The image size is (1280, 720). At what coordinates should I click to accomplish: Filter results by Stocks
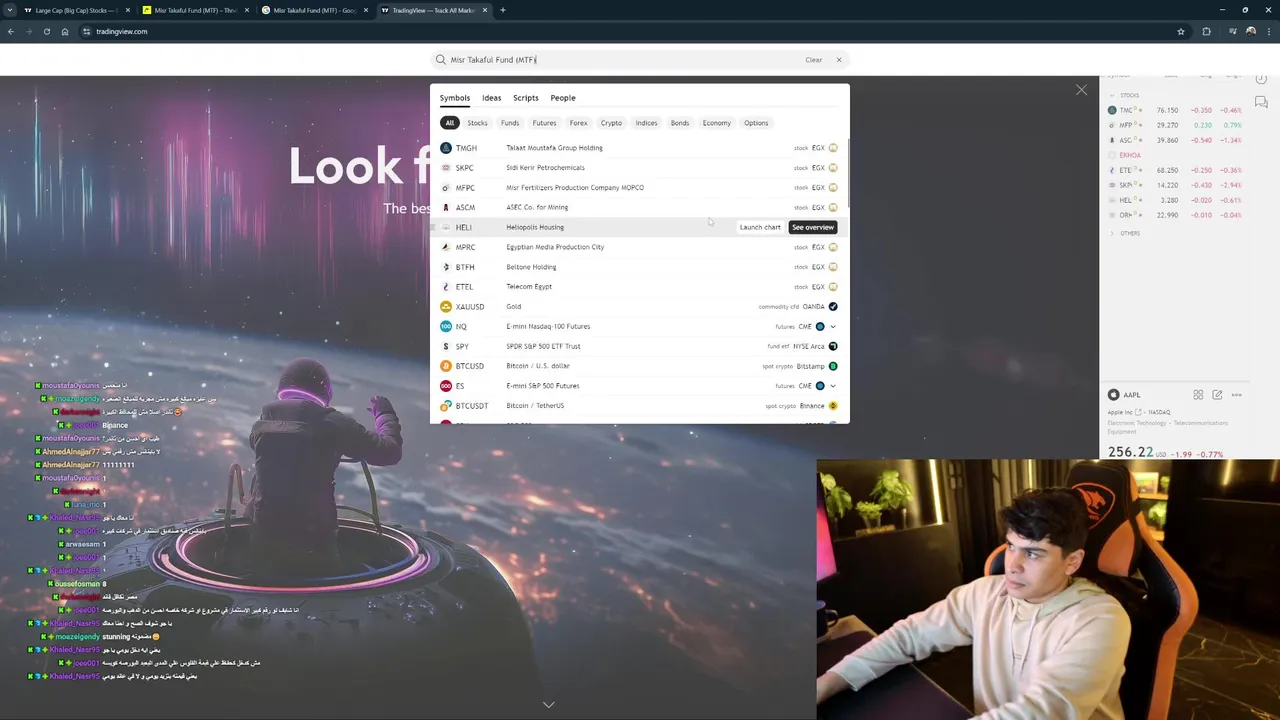pos(477,123)
